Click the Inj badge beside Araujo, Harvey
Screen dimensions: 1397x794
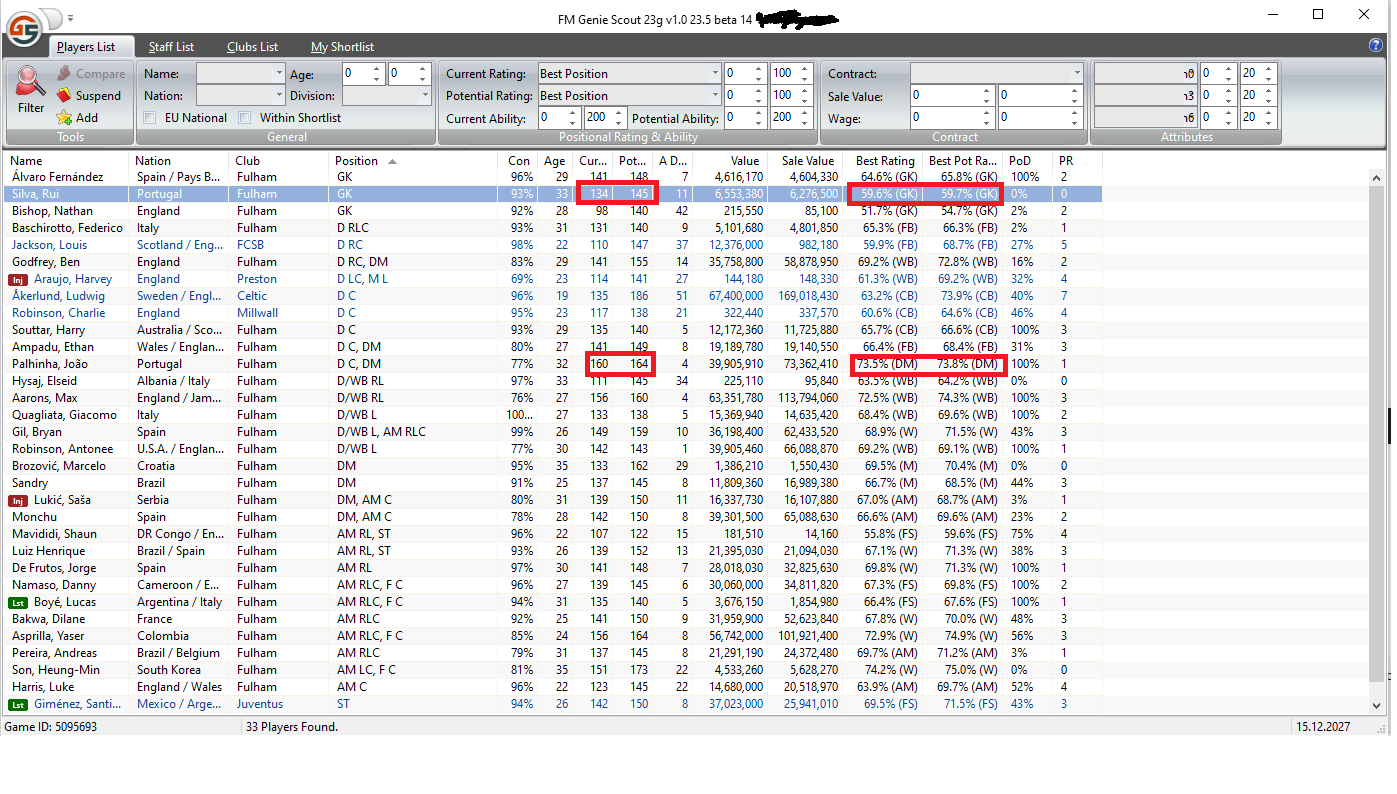(x=18, y=279)
